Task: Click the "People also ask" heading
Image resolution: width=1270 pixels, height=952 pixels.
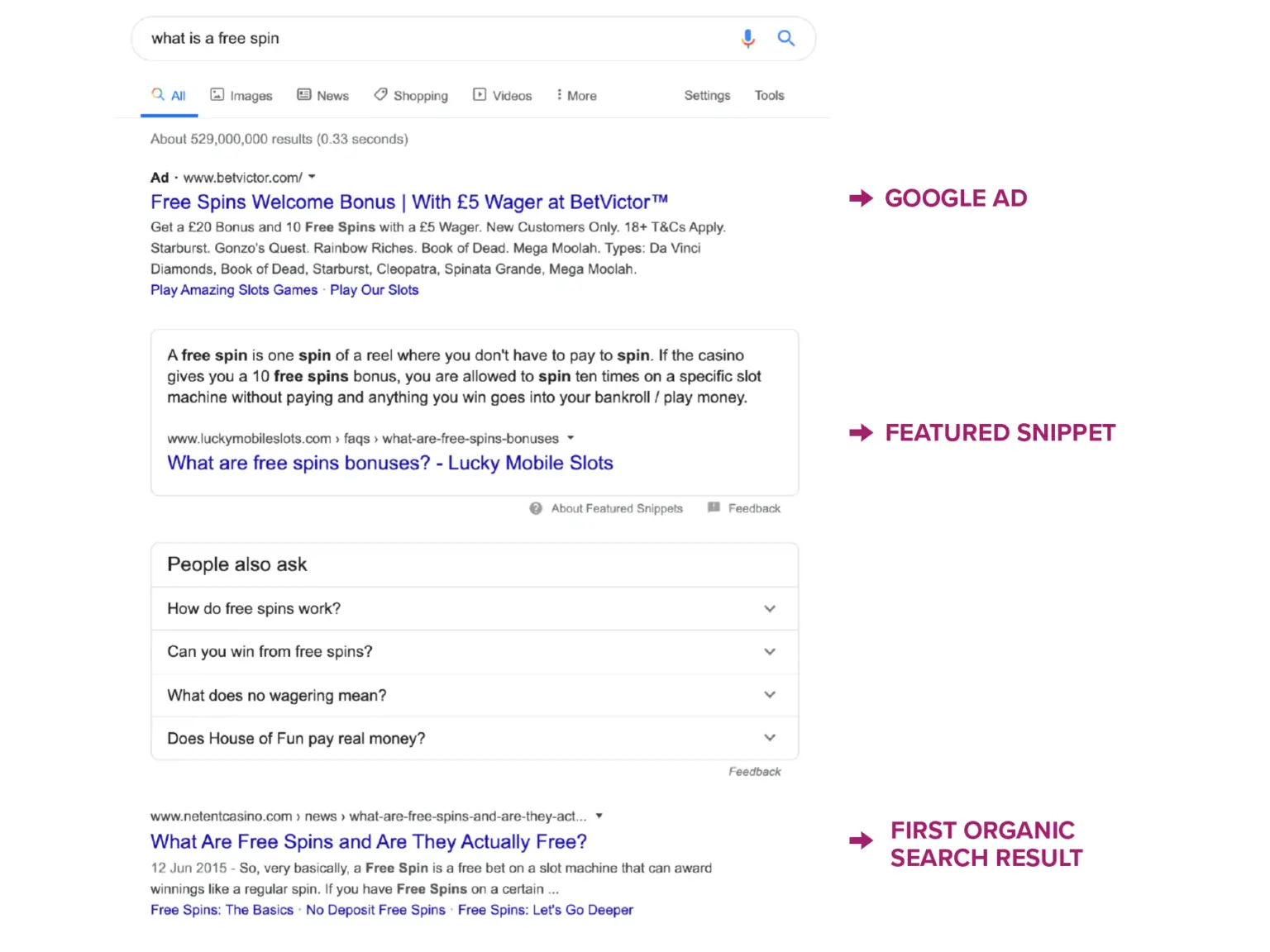Action: [x=237, y=564]
